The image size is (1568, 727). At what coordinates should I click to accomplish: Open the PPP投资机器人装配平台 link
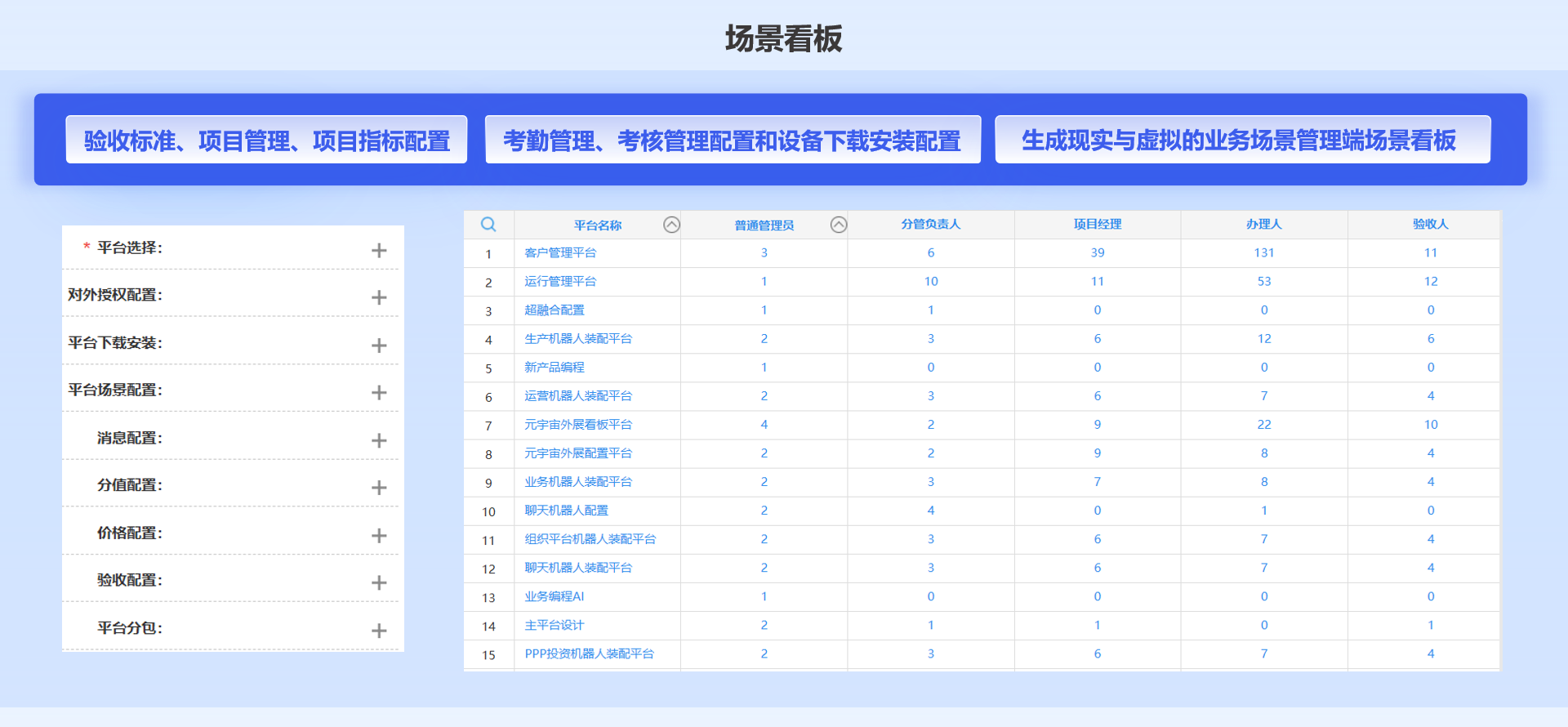[589, 653]
